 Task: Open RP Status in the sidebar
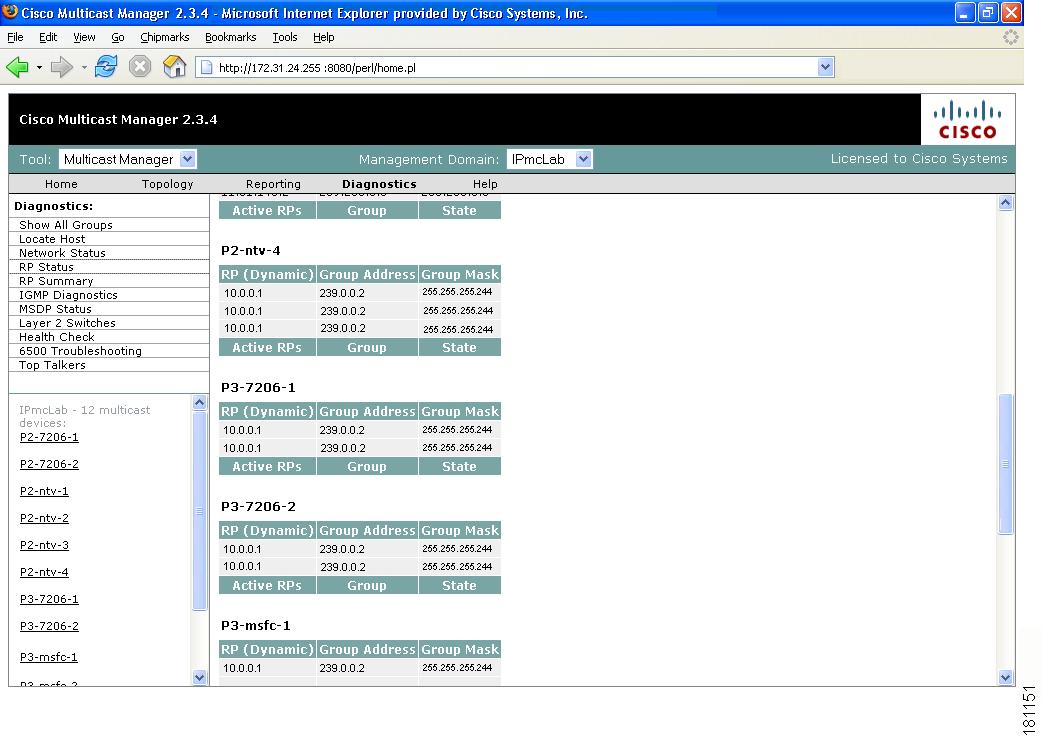[47, 267]
